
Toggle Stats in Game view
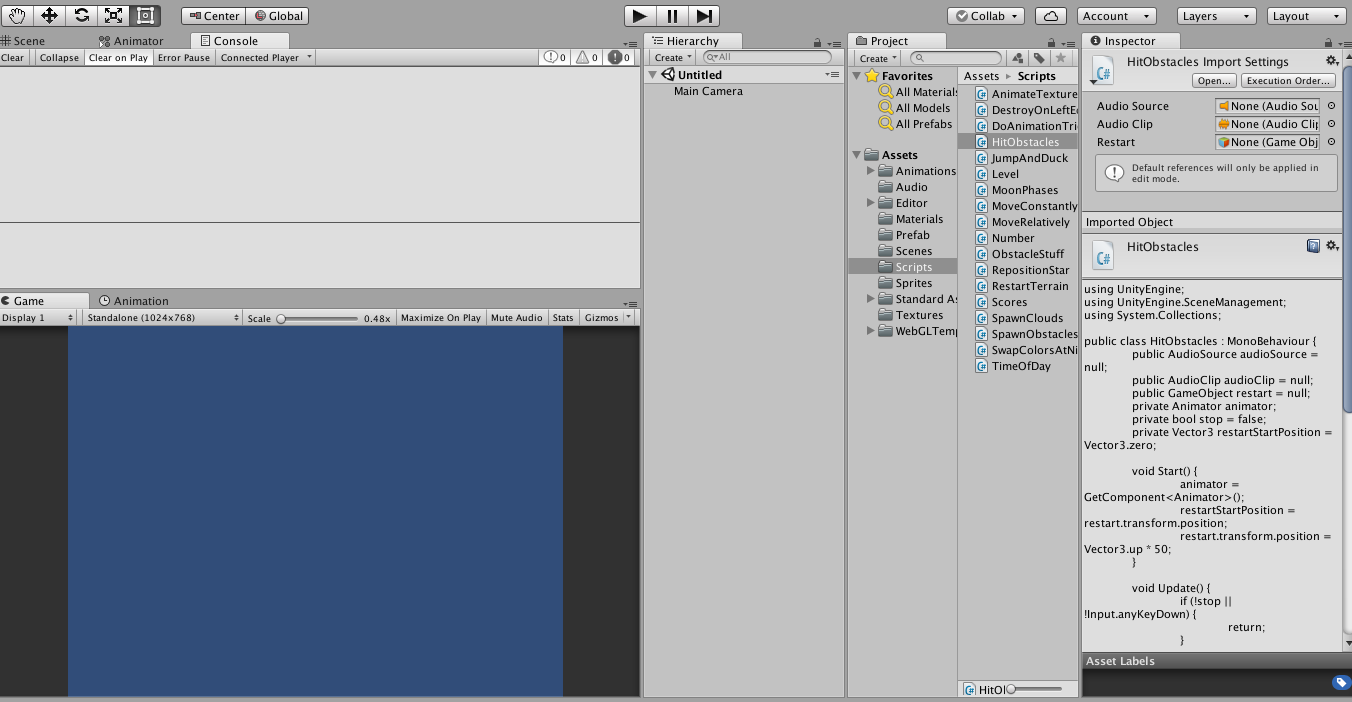563,317
